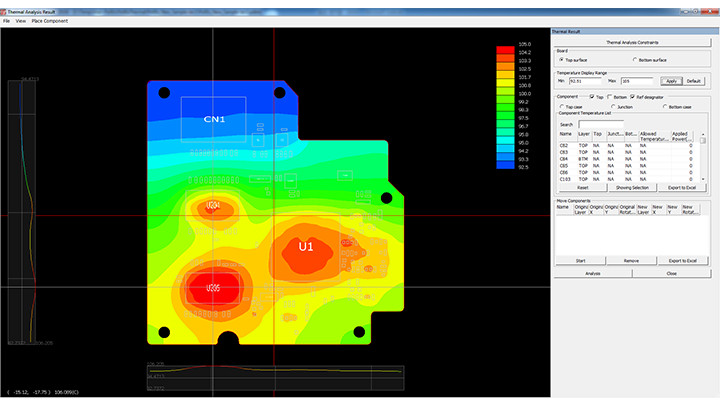Select the U34 component on the board
Image resolution: width=720 pixels, height=405 pixels.
tap(213, 205)
